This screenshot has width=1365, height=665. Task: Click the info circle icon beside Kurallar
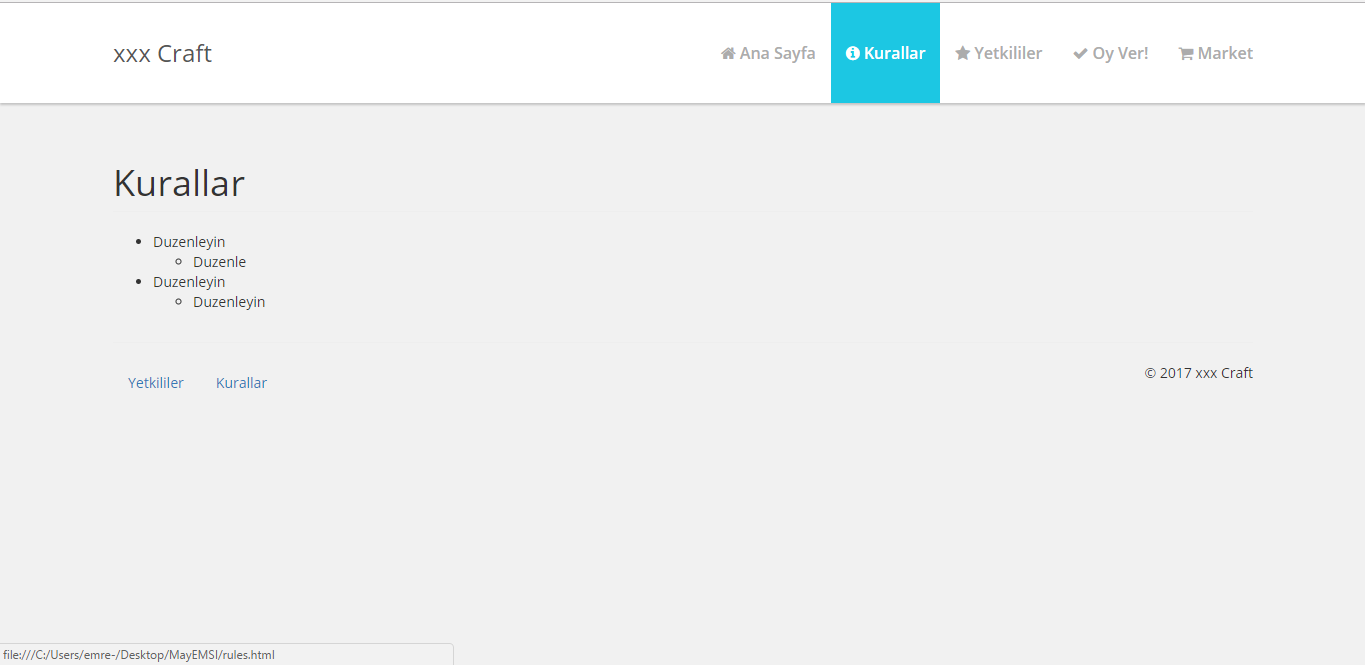[x=853, y=53]
